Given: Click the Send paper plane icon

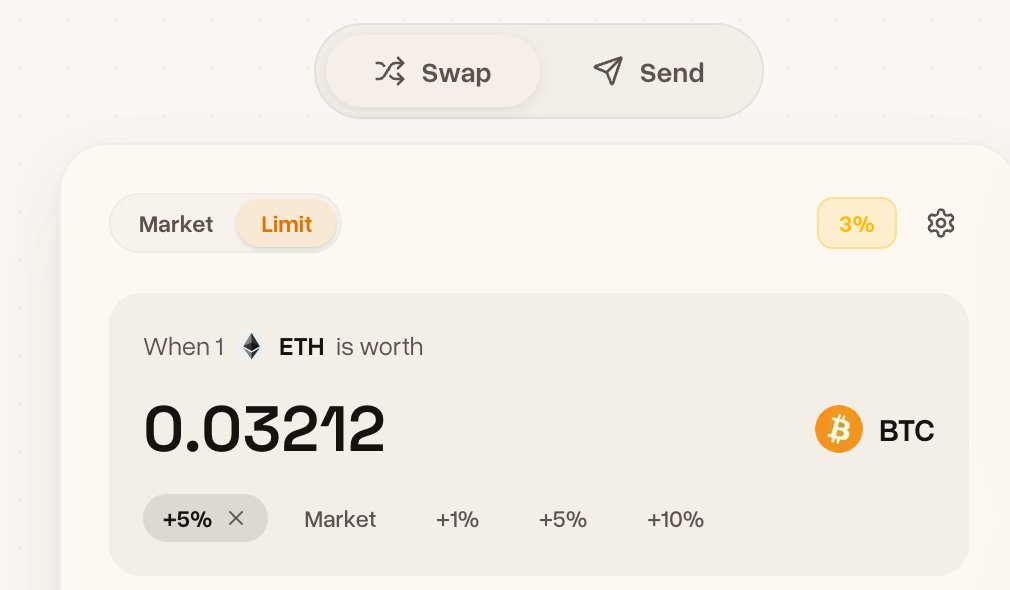Looking at the screenshot, I should coord(608,72).
